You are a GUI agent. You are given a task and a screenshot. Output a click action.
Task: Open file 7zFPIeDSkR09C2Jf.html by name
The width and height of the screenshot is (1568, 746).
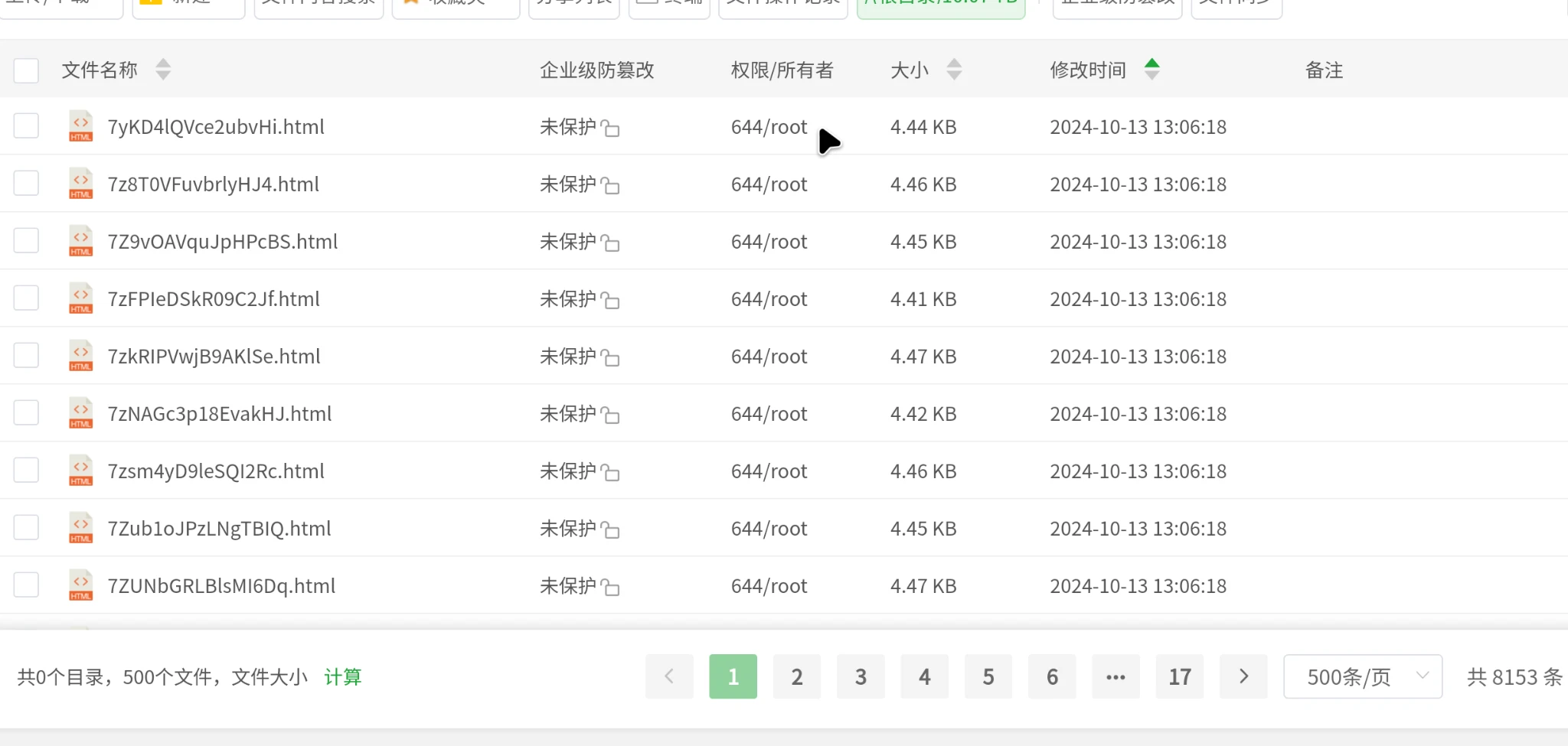click(214, 299)
